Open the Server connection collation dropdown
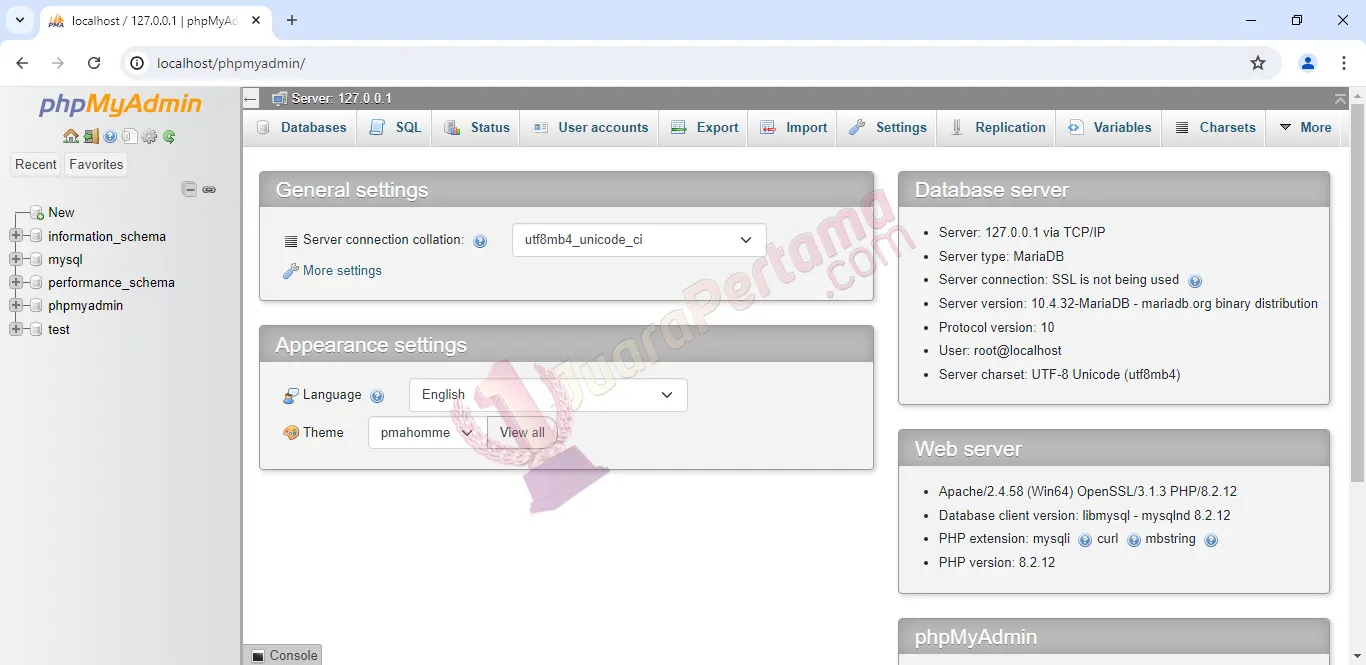 pos(638,240)
